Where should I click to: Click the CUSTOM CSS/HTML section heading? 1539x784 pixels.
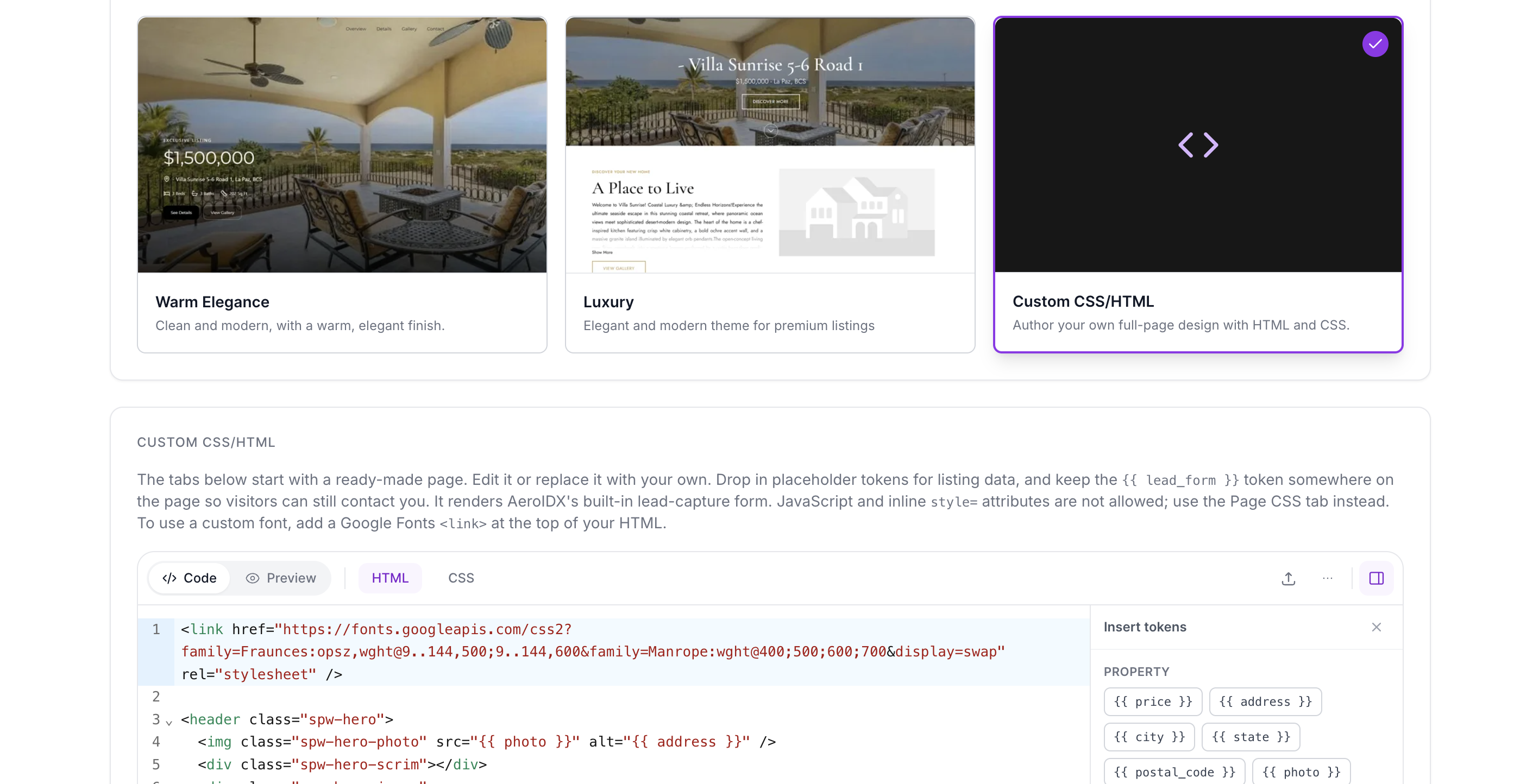tap(206, 442)
